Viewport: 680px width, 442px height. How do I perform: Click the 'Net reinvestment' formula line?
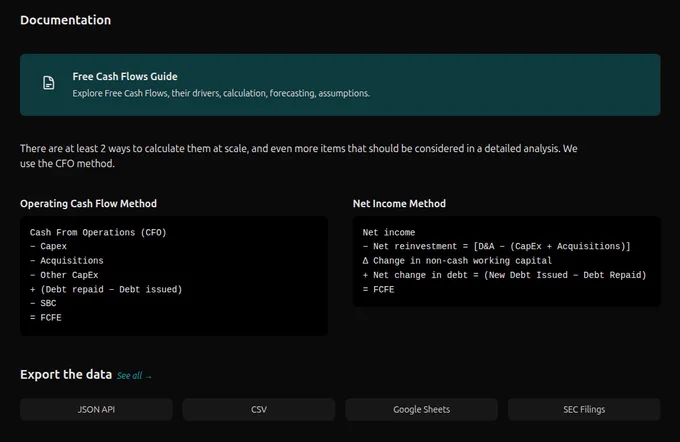tap(497, 246)
